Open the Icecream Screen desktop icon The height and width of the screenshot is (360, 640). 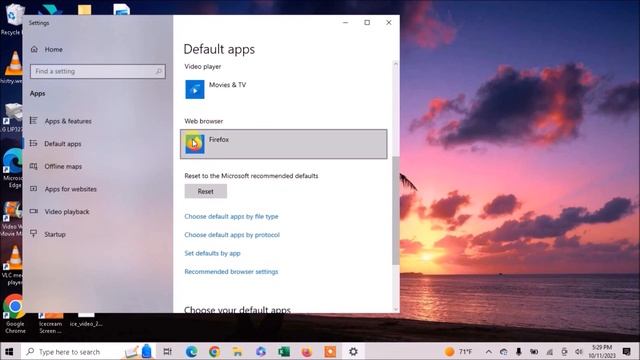[51, 322]
